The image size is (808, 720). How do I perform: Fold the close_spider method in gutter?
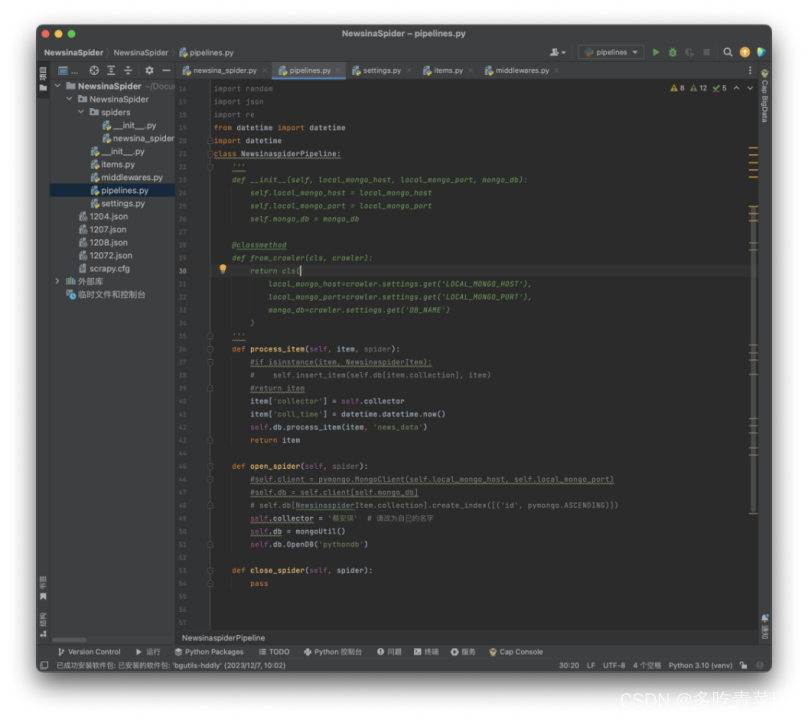point(210,570)
